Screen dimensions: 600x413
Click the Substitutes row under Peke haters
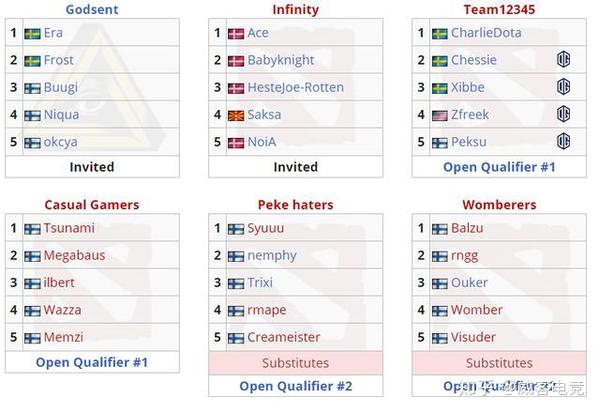click(x=296, y=363)
